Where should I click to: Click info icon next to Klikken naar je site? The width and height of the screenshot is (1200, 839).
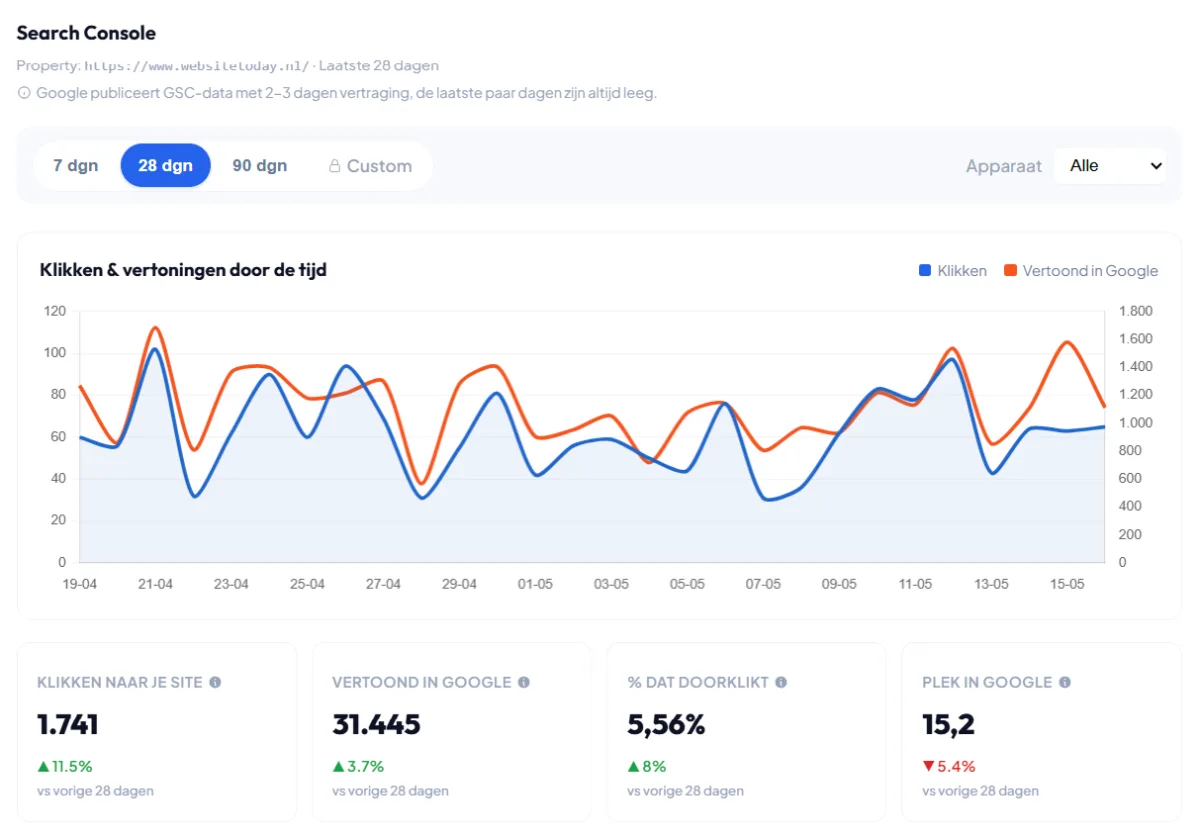[x=215, y=682]
